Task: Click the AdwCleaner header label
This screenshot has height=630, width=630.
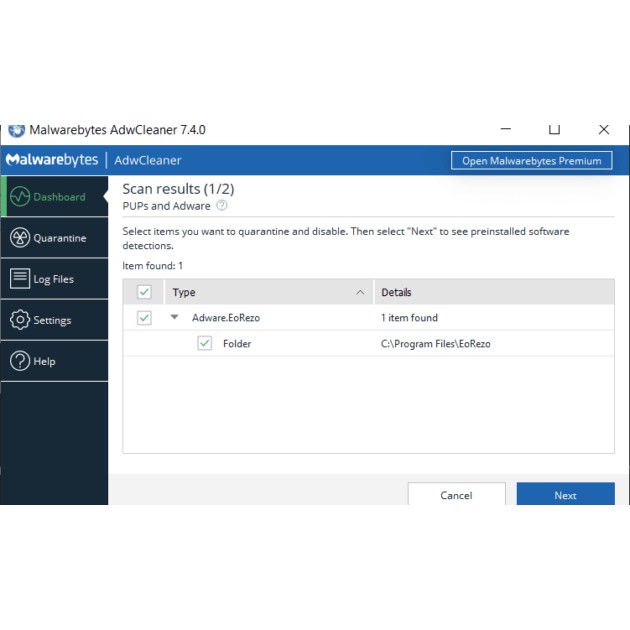Action: pos(148,160)
